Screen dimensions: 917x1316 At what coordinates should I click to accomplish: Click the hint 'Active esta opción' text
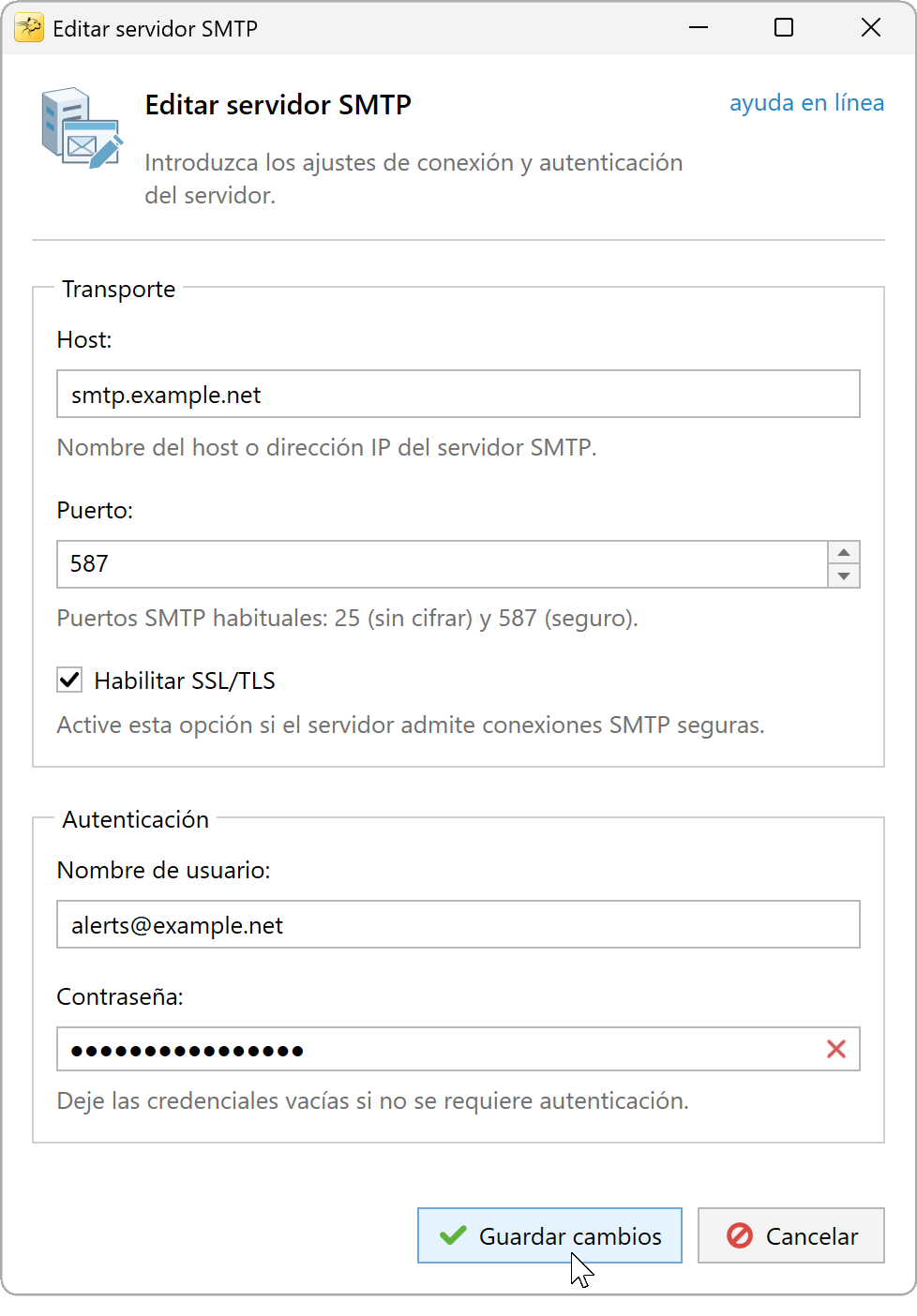[411, 725]
